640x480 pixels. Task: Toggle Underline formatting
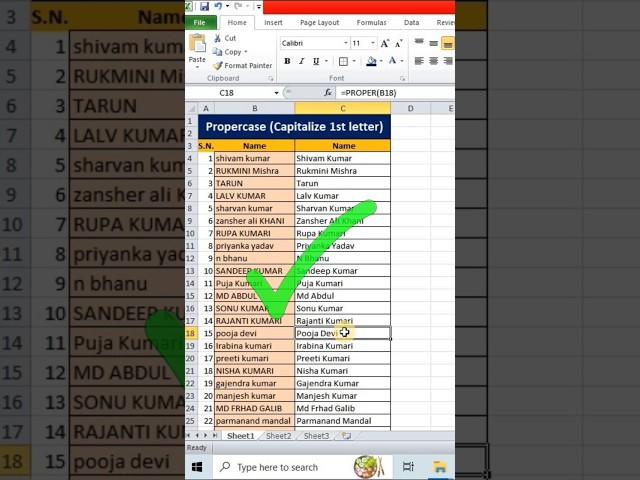point(316,61)
